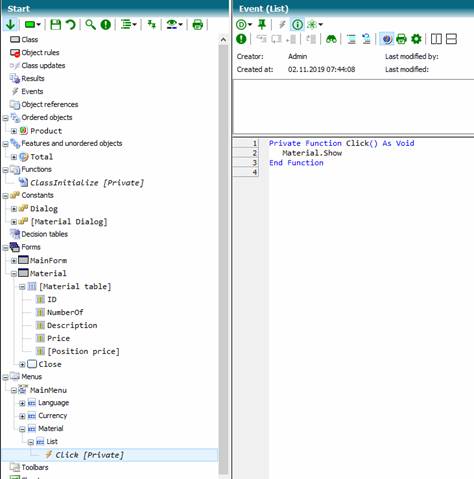Expand the Language menu node
The height and width of the screenshot is (479, 474).
(x=22, y=403)
